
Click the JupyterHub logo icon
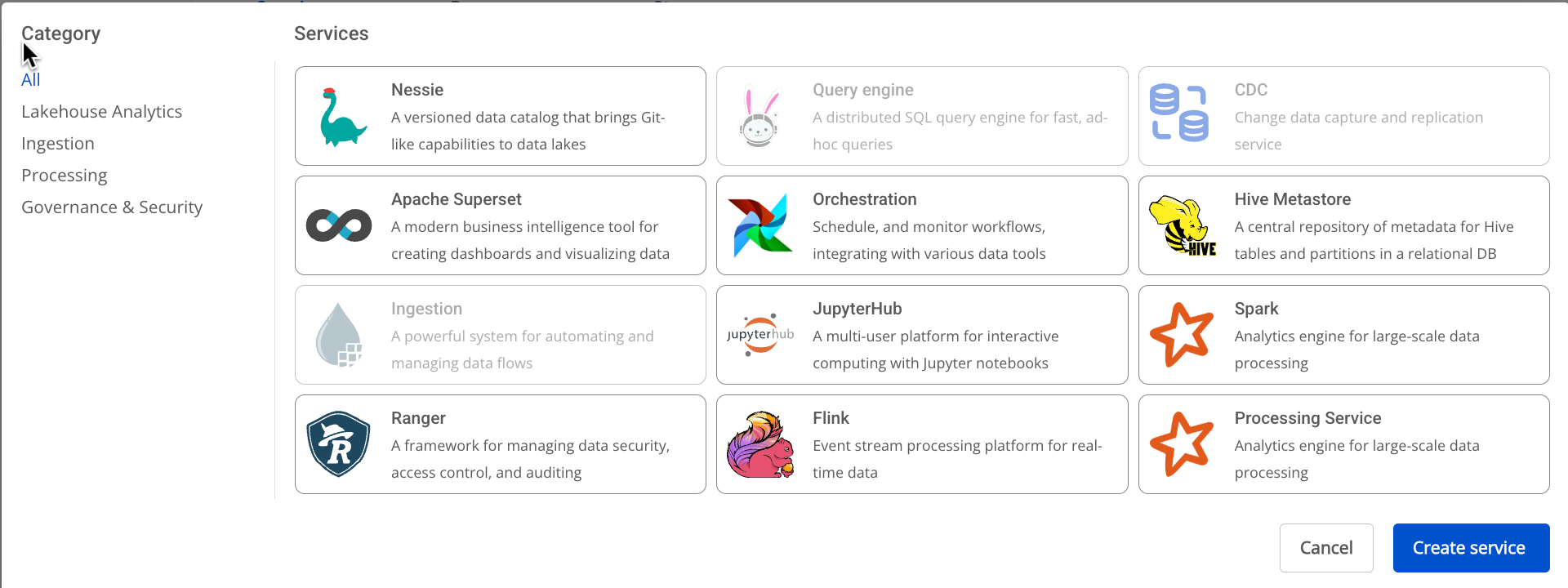[760, 335]
